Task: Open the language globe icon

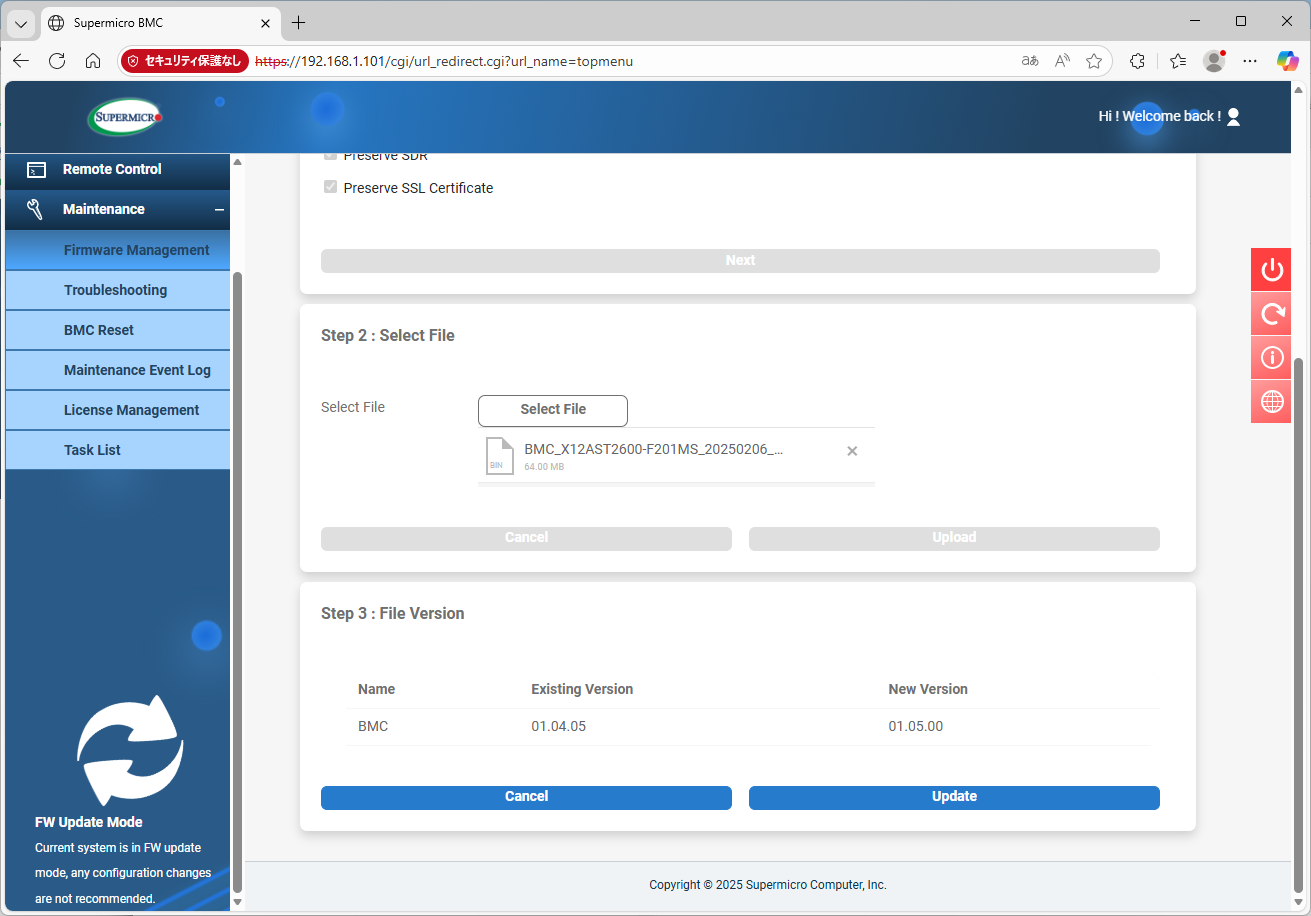Action: tap(1271, 402)
